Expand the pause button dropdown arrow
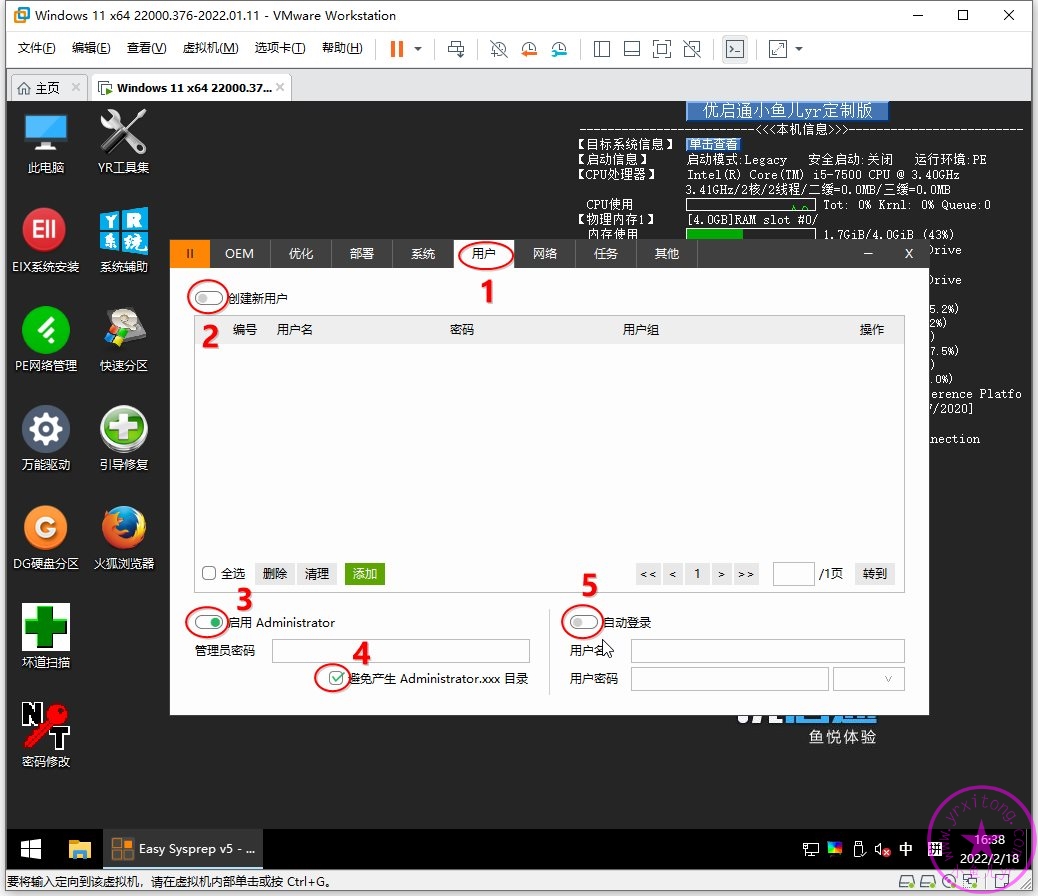This screenshot has width=1038, height=896. (x=418, y=49)
